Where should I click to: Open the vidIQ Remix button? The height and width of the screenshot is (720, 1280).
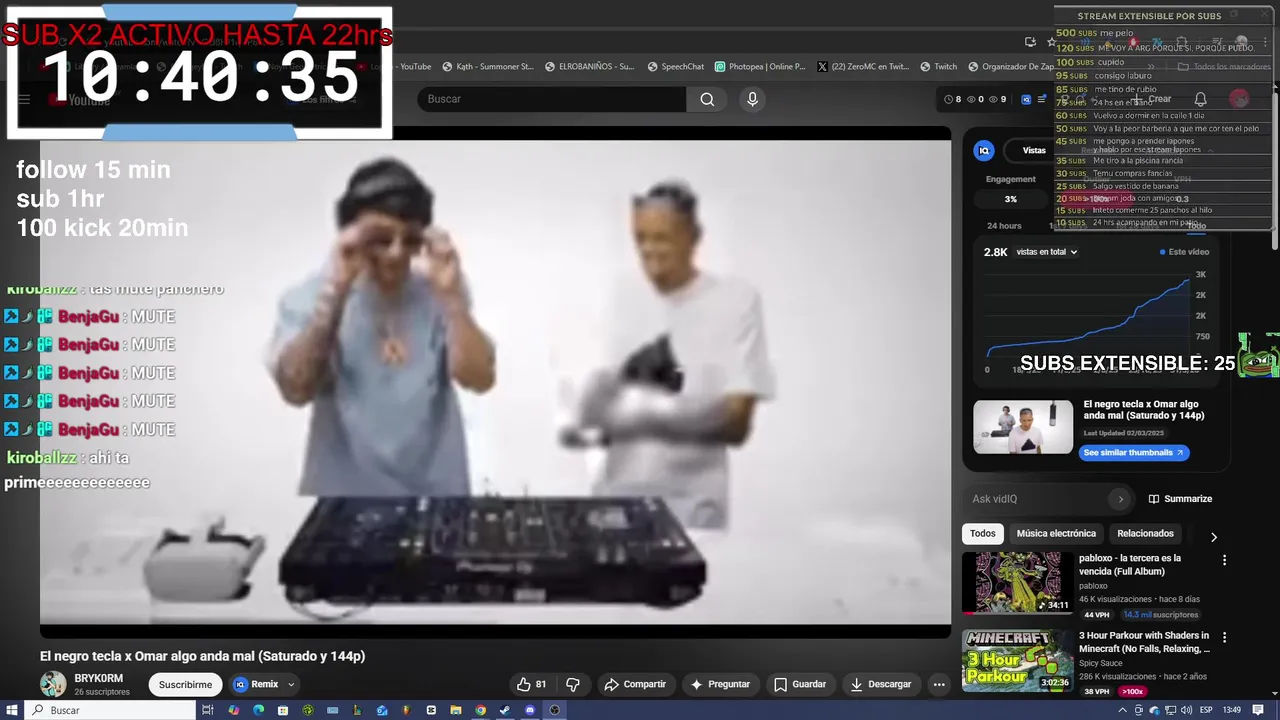tap(257, 684)
